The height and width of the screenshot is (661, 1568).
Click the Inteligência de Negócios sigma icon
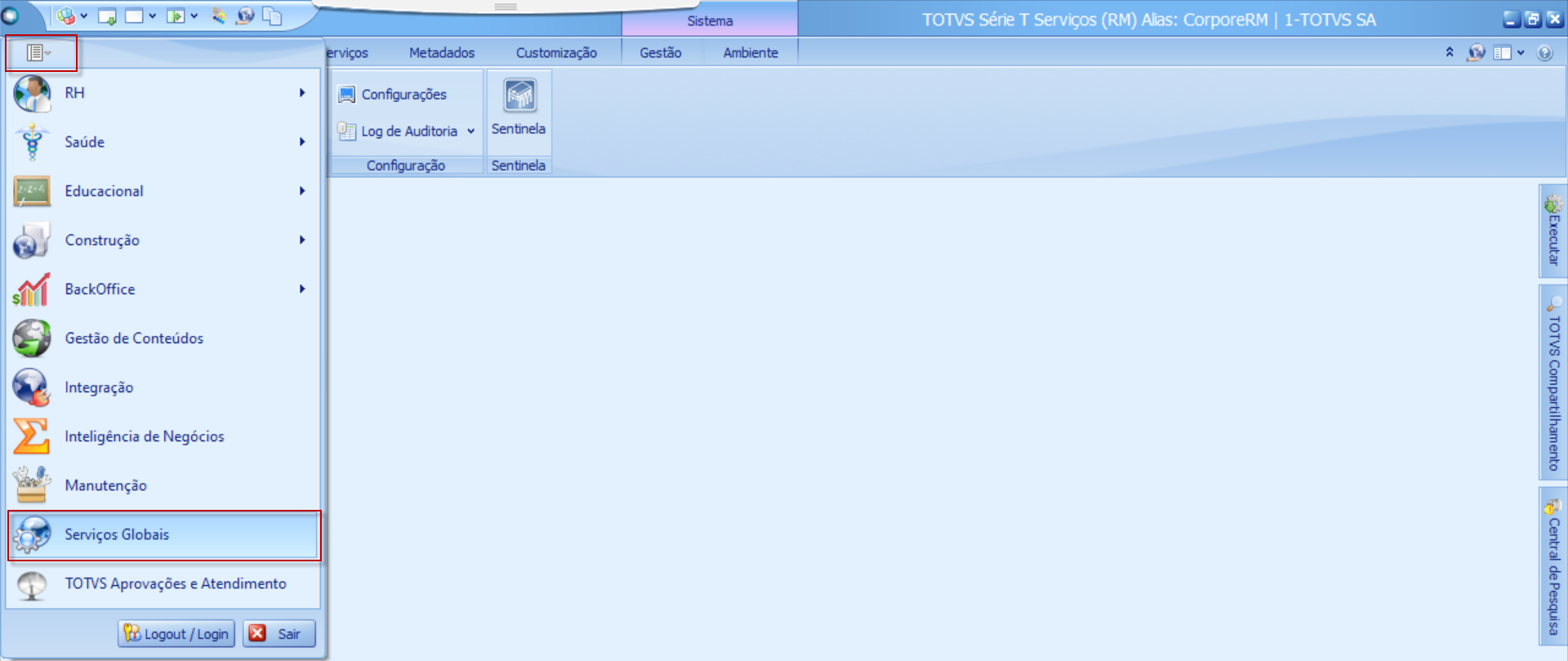coord(32,436)
